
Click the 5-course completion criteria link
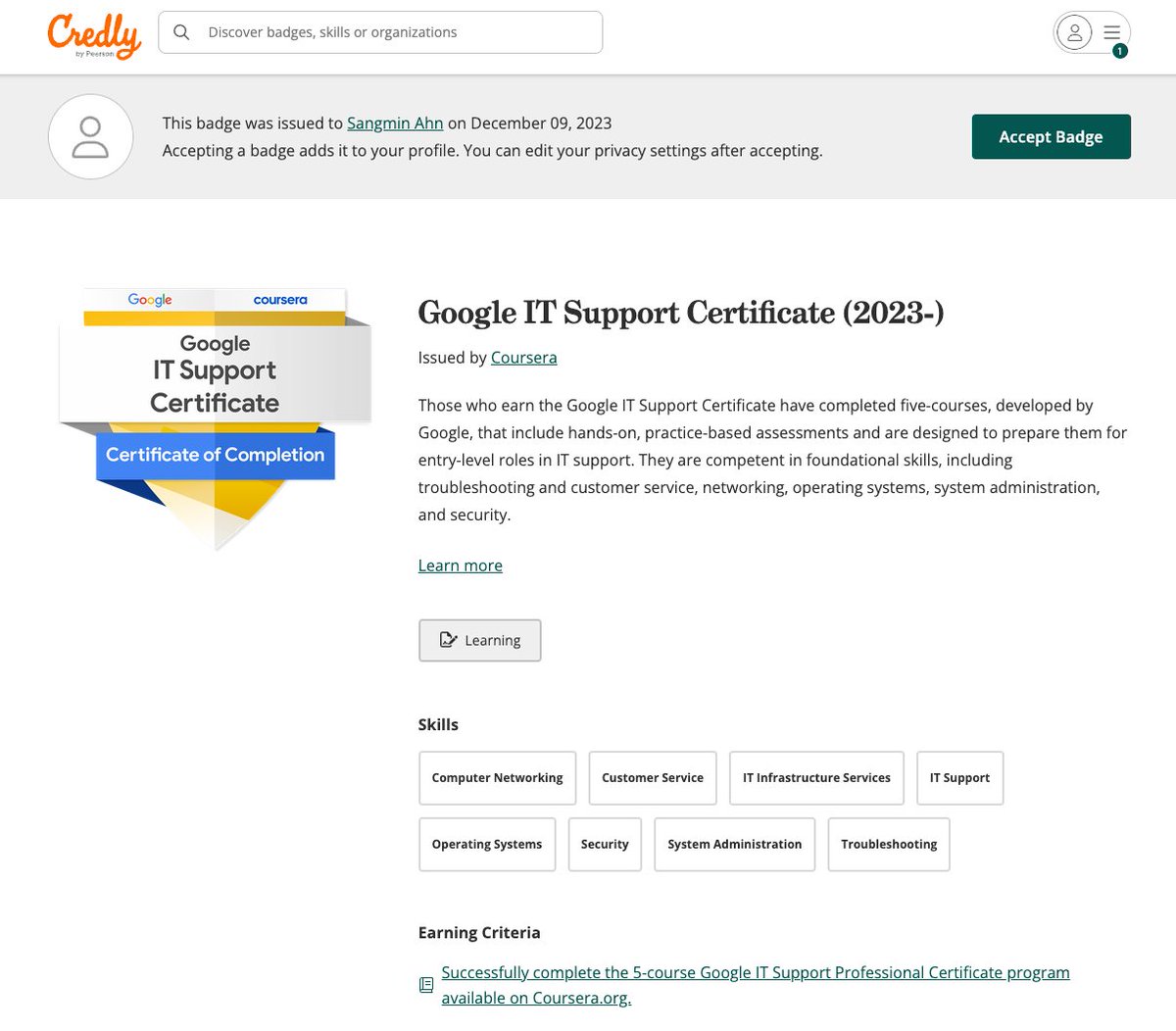pos(755,972)
